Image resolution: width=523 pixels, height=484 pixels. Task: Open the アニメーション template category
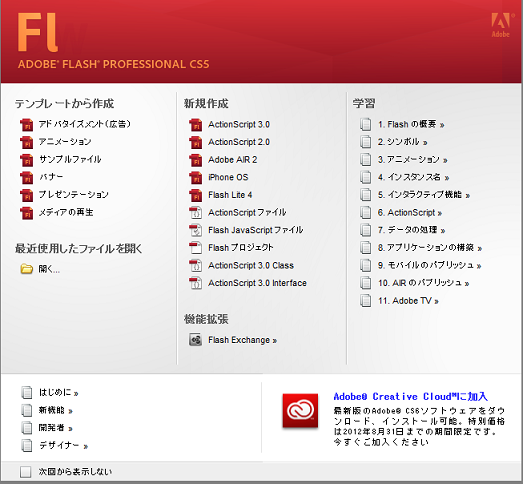(65, 142)
